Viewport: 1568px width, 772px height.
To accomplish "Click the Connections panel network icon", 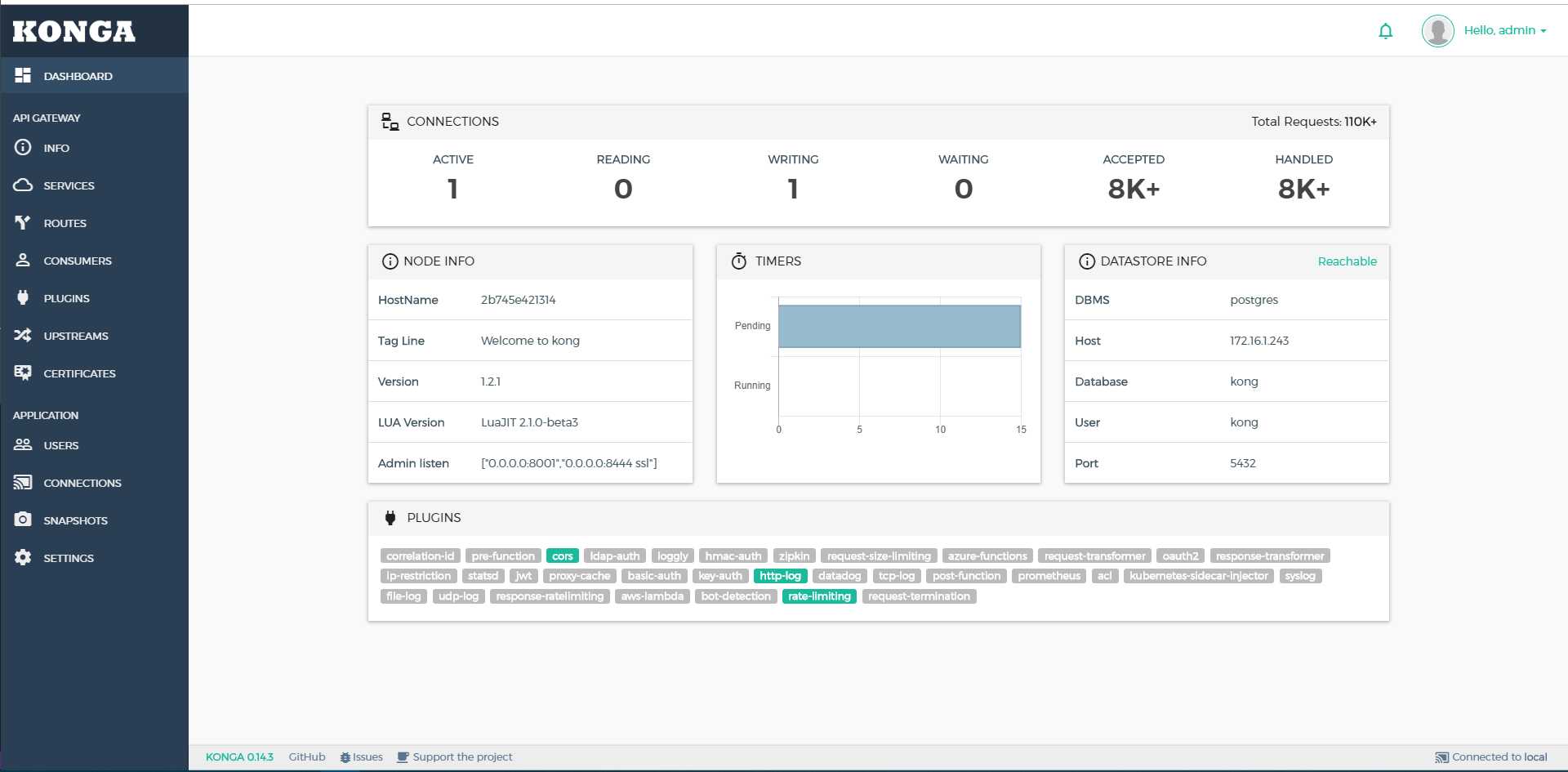I will coord(390,122).
